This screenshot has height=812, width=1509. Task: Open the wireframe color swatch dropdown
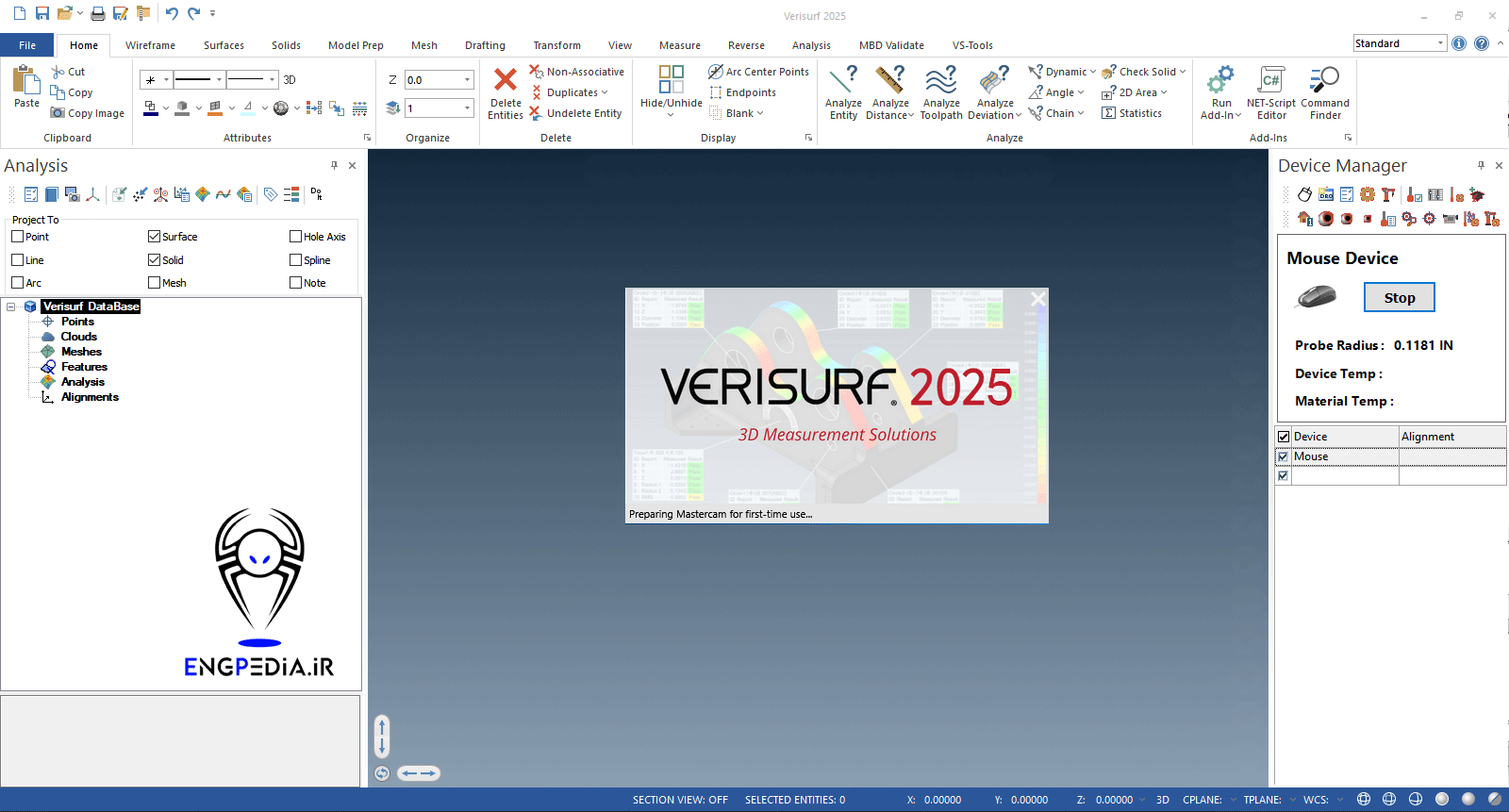coord(165,108)
